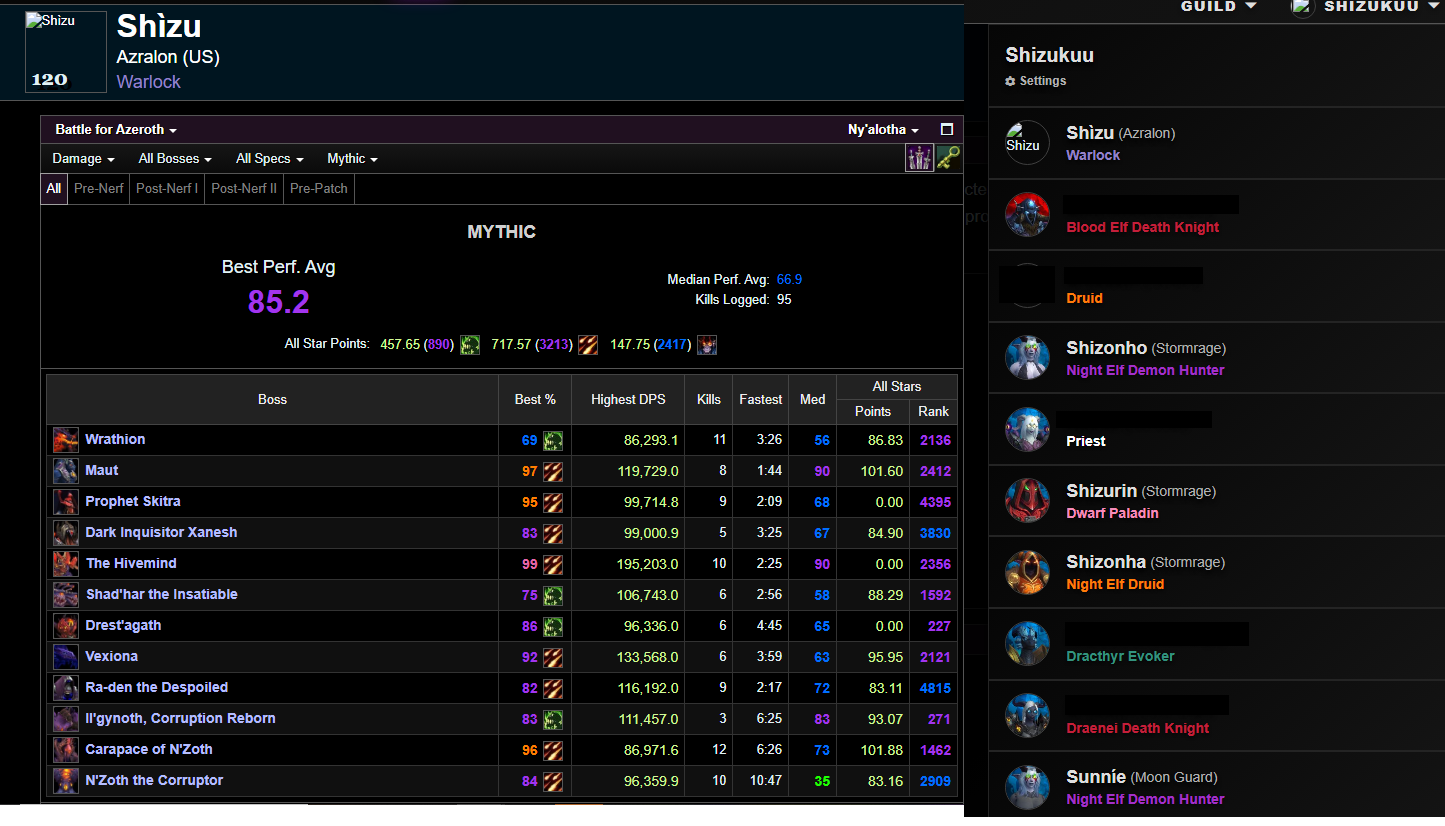This screenshot has height=826, width=1445.
Task: Open the Mythic difficulty dropdown
Action: 352,159
